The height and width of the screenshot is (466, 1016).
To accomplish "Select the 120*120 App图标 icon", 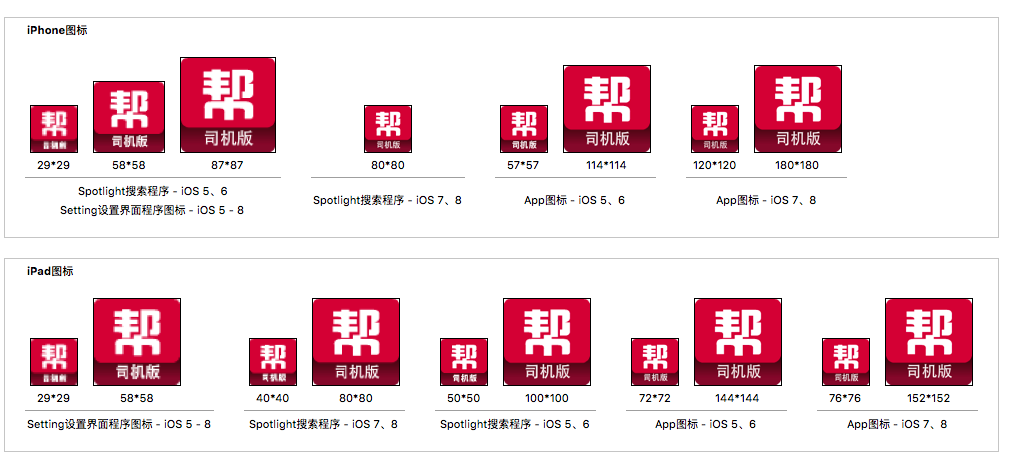I will tap(715, 129).
